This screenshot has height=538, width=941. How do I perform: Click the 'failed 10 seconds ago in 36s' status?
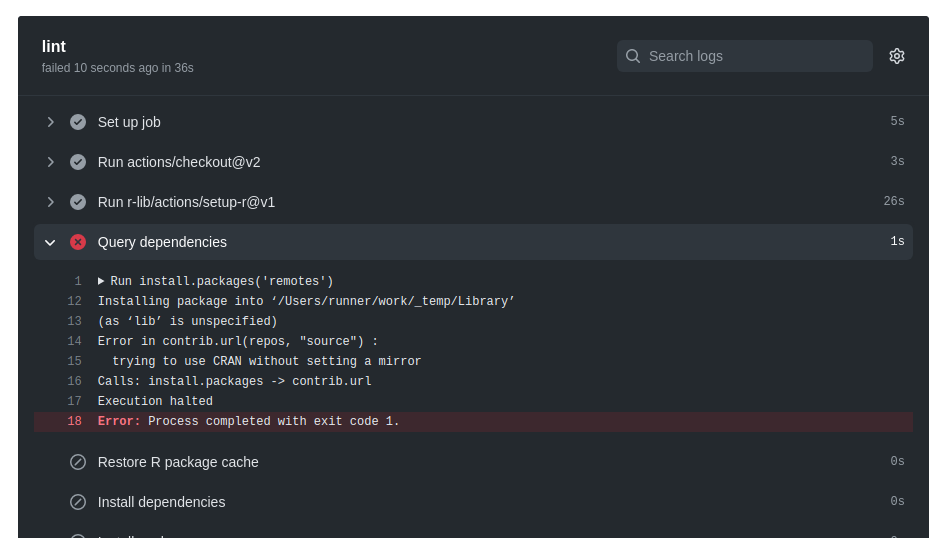tap(118, 68)
